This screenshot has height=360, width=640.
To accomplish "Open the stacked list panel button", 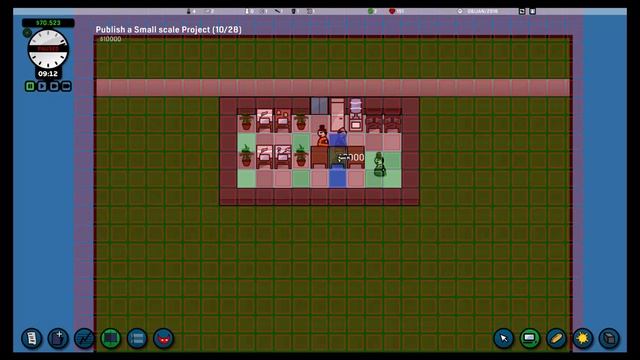I will click(137, 338).
